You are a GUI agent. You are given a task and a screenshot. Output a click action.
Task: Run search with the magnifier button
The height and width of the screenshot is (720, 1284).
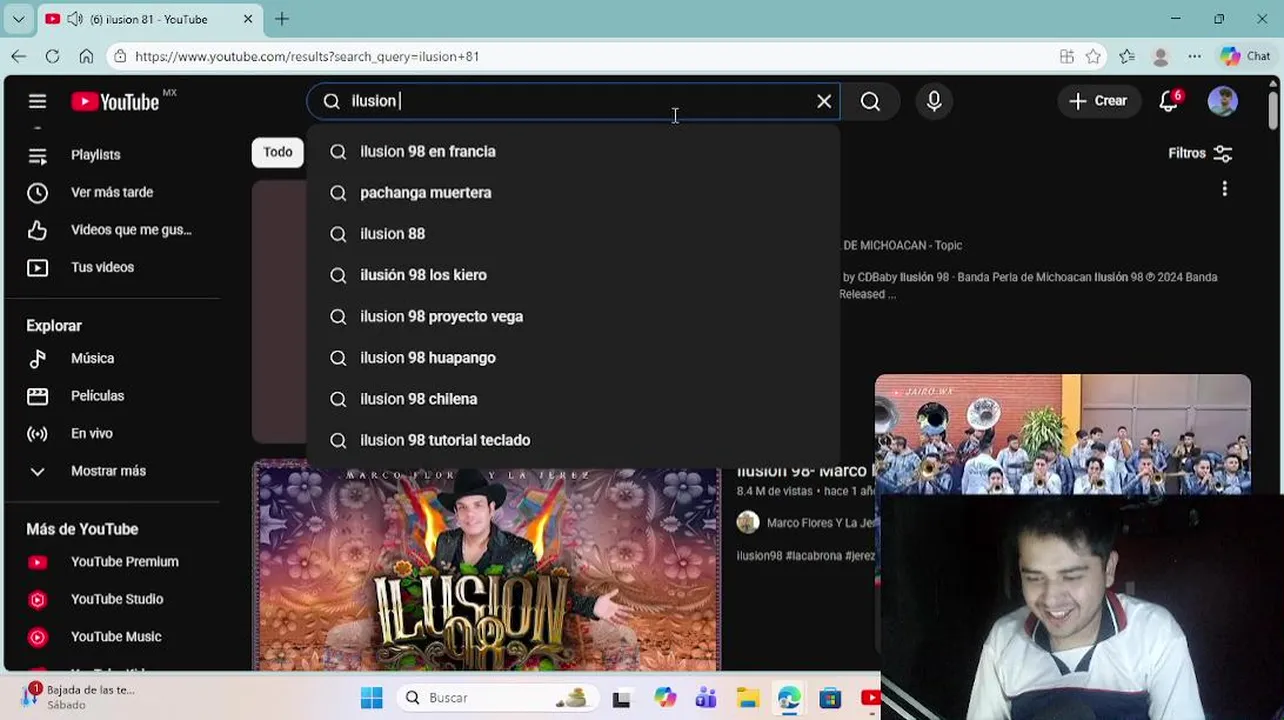point(870,101)
